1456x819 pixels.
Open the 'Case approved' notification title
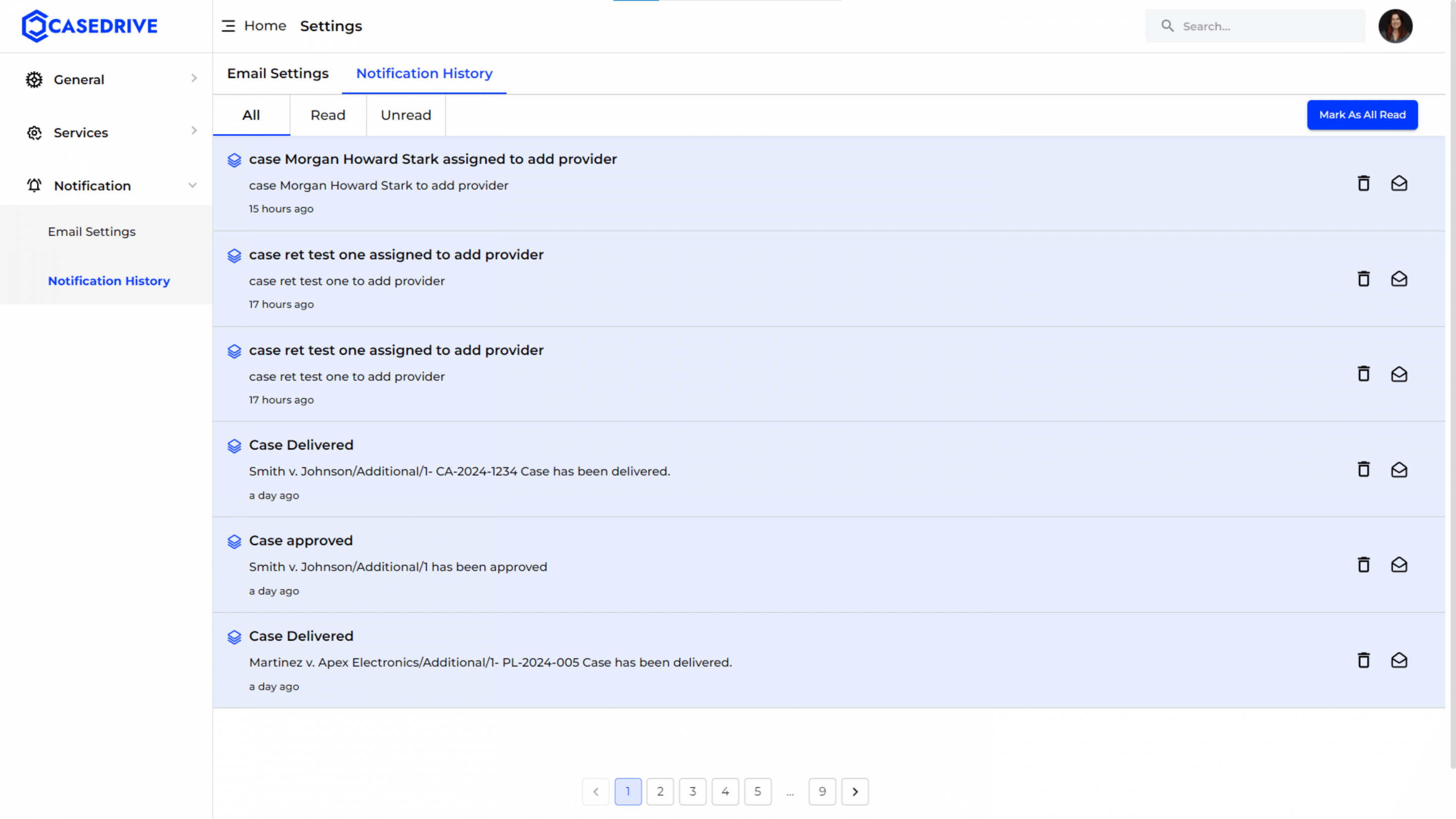[301, 541]
